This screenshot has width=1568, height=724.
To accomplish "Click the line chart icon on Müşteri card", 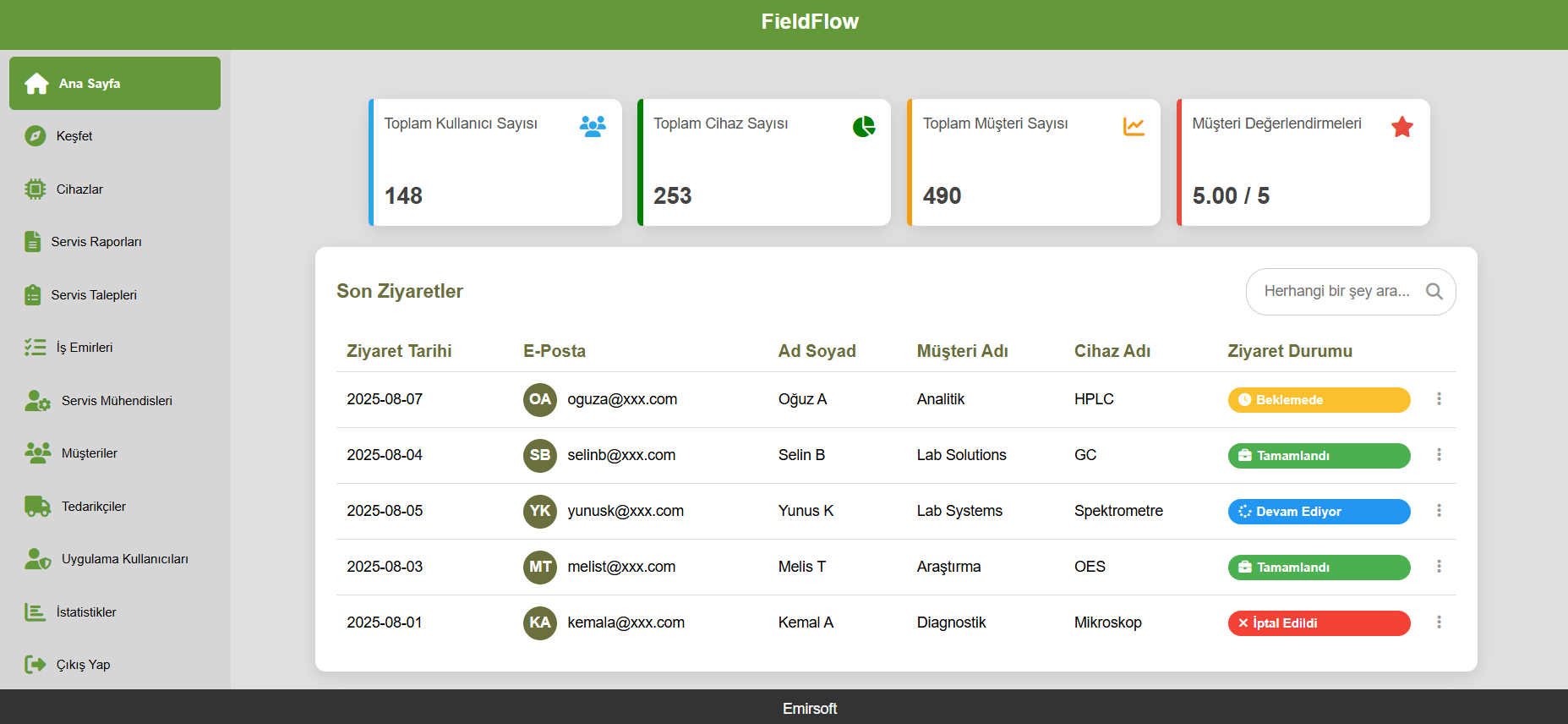I will (1134, 127).
